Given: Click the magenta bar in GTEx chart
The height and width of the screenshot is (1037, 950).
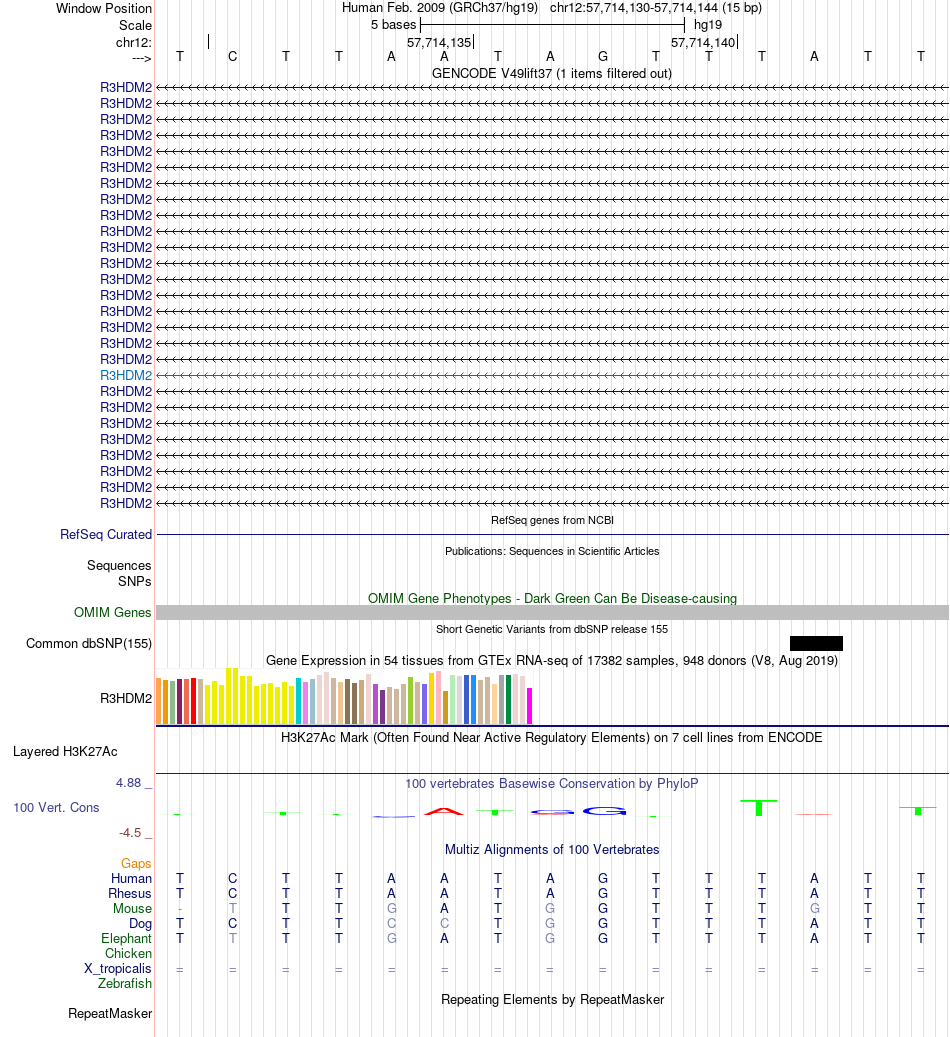Looking at the screenshot, I should [529, 706].
